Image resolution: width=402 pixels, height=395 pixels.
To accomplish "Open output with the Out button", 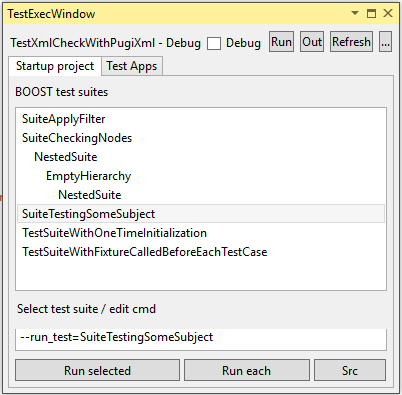I will [x=312, y=42].
